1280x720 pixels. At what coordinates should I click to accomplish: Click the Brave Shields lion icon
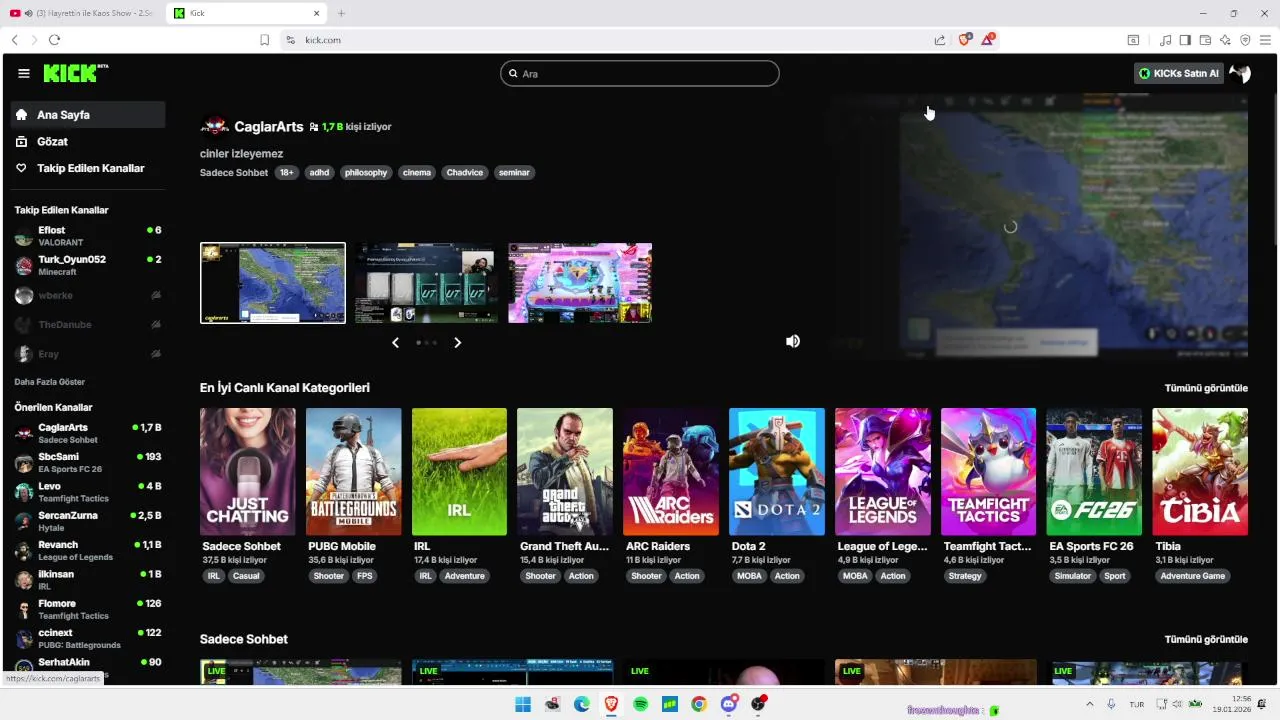965,40
